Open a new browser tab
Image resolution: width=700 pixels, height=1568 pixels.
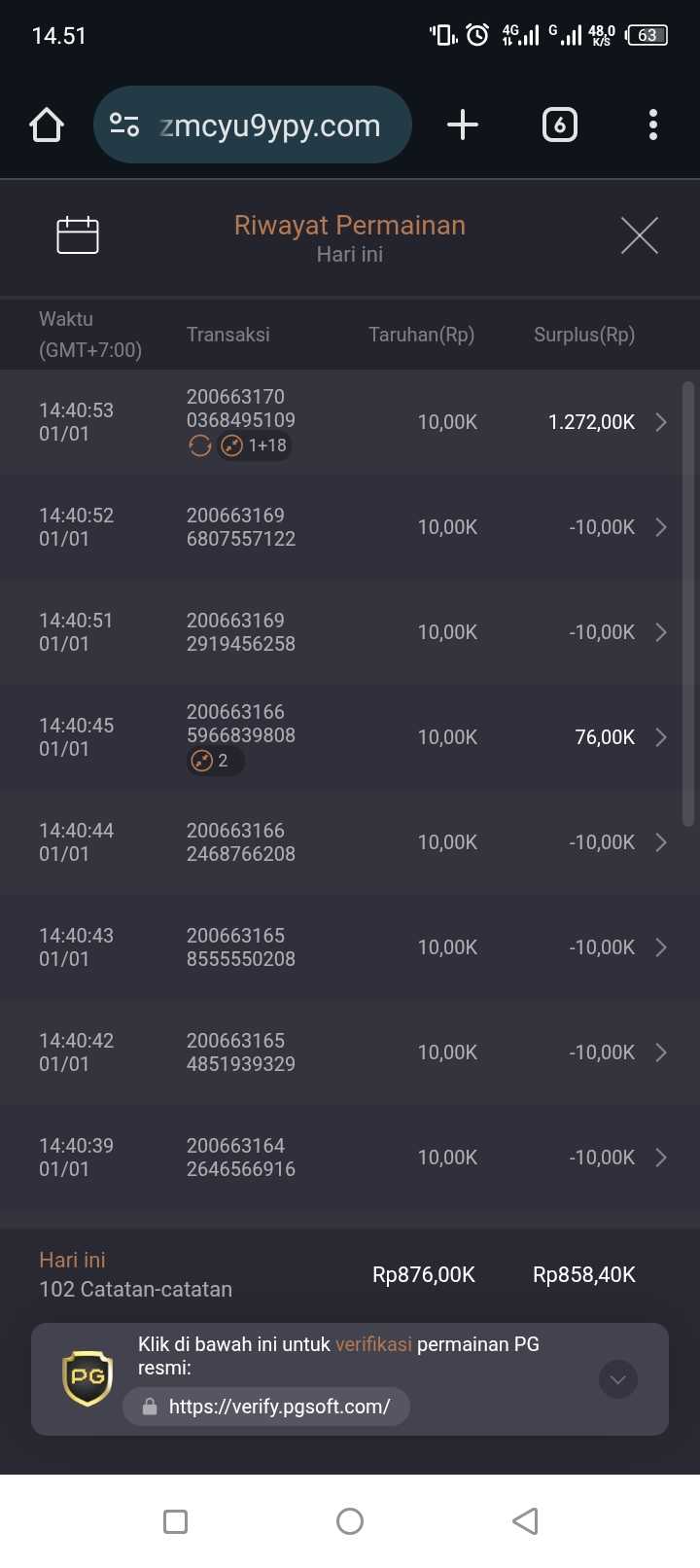click(x=463, y=125)
